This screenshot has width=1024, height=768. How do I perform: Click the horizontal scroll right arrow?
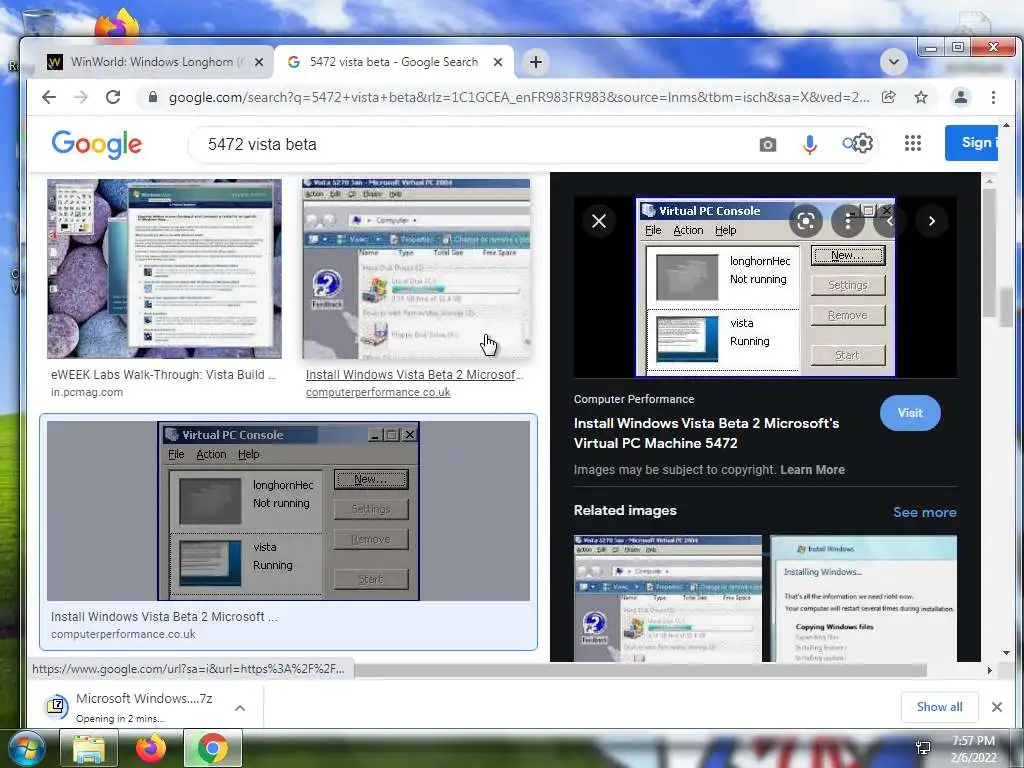tap(990, 670)
